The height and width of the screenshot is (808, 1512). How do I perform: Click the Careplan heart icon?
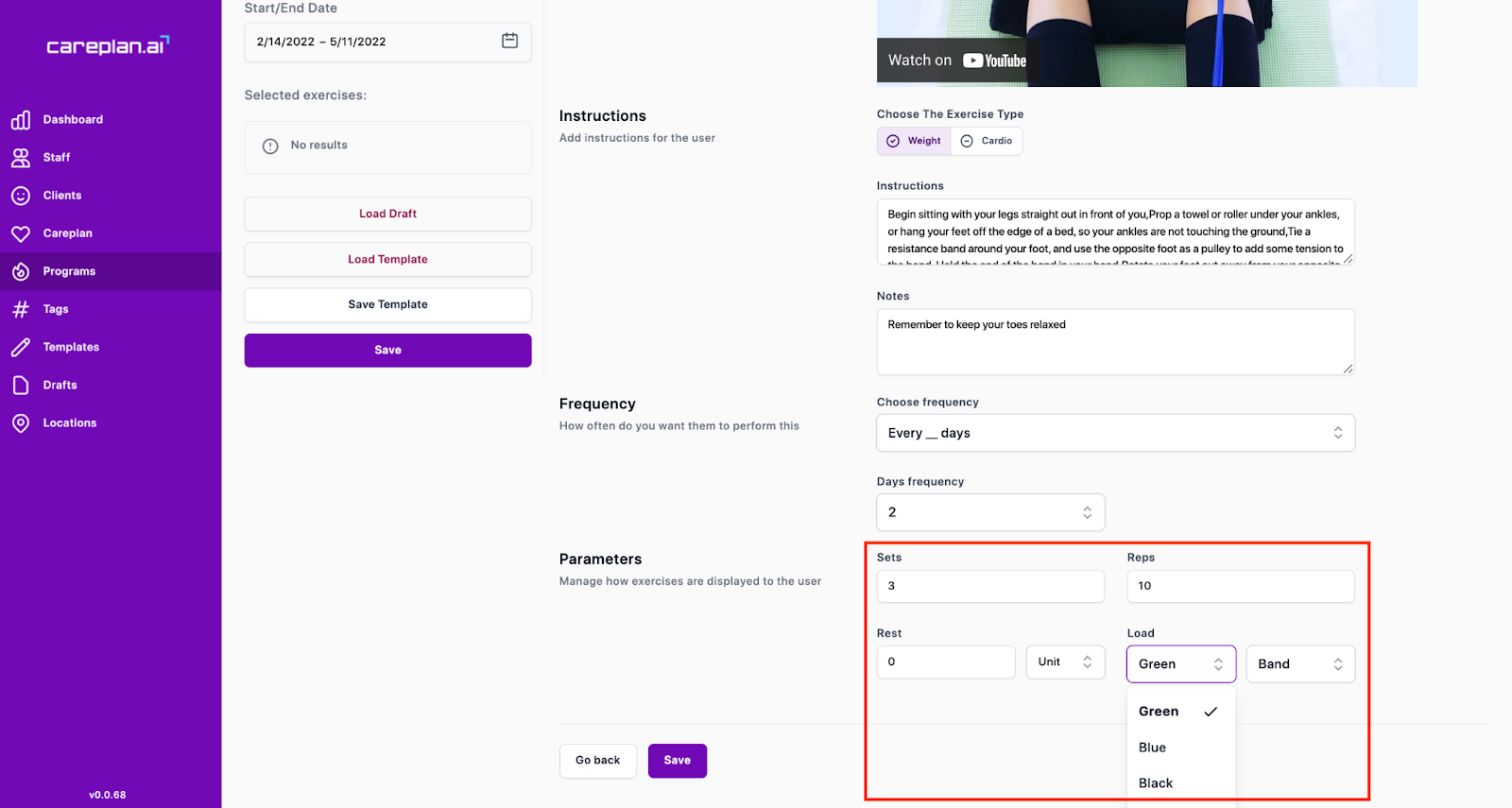21,233
